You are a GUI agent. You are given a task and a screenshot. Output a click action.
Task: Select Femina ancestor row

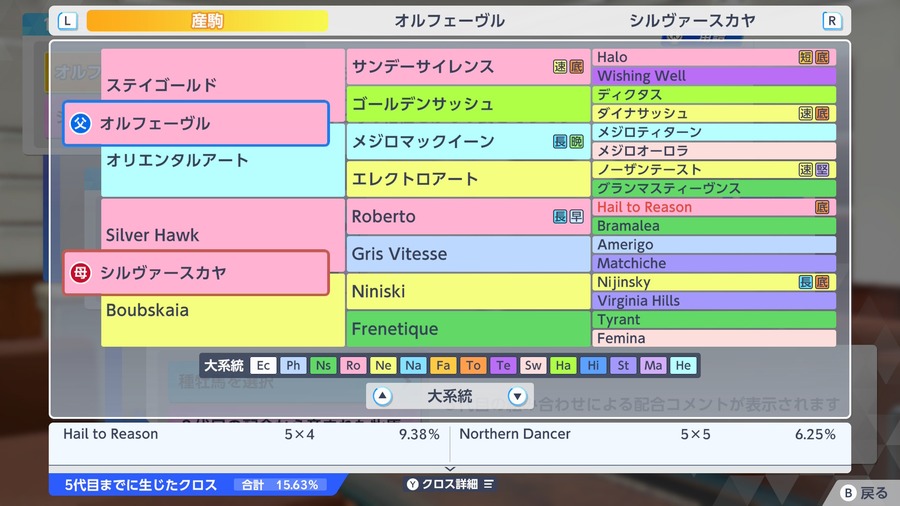(714, 338)
